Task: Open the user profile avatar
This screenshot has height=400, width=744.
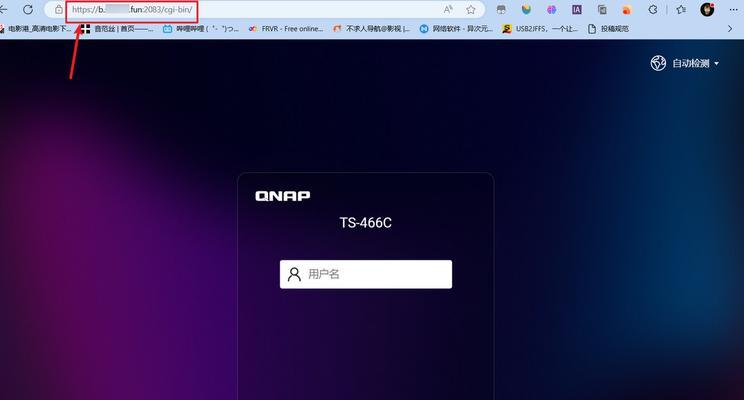Action: point(707,9)
